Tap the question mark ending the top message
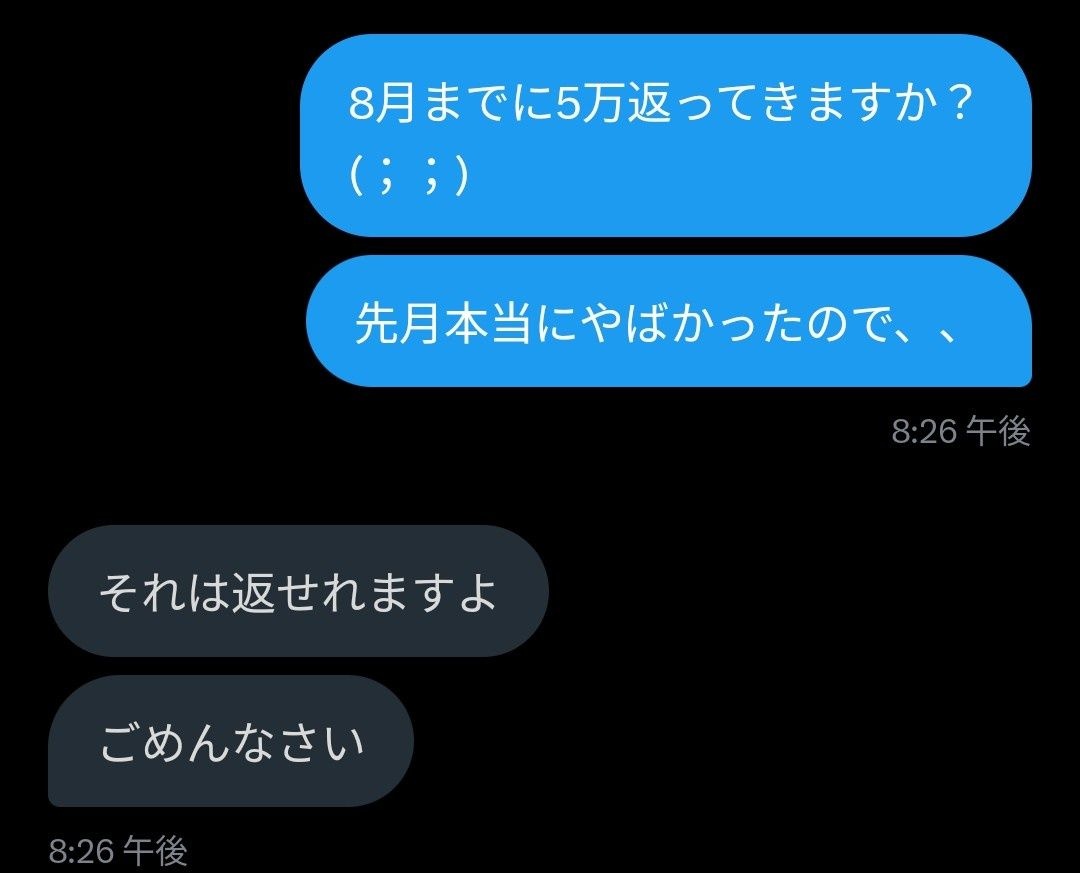This screenshot has height=873, width=1080. tap(959, 103)
